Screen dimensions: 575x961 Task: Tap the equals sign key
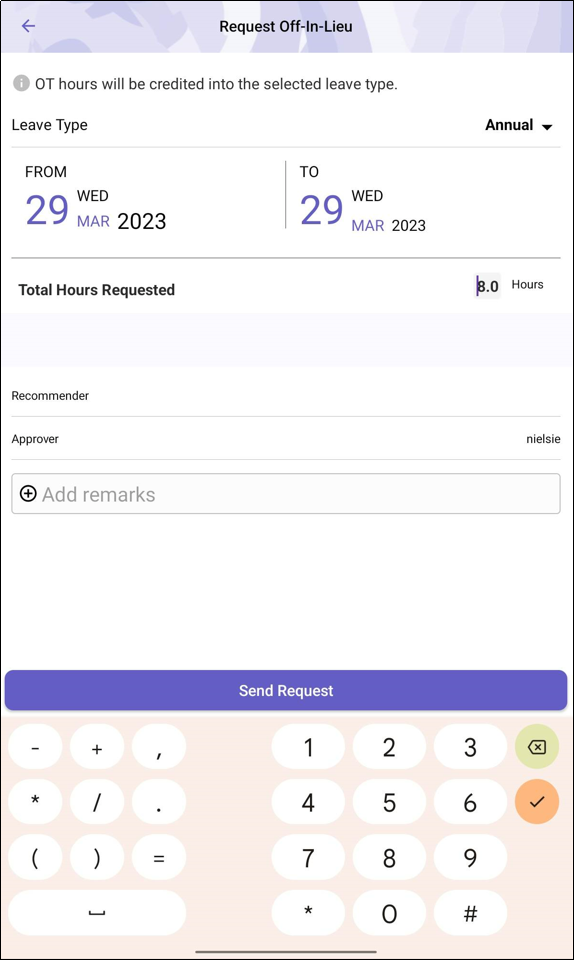[x=159, y=857]
